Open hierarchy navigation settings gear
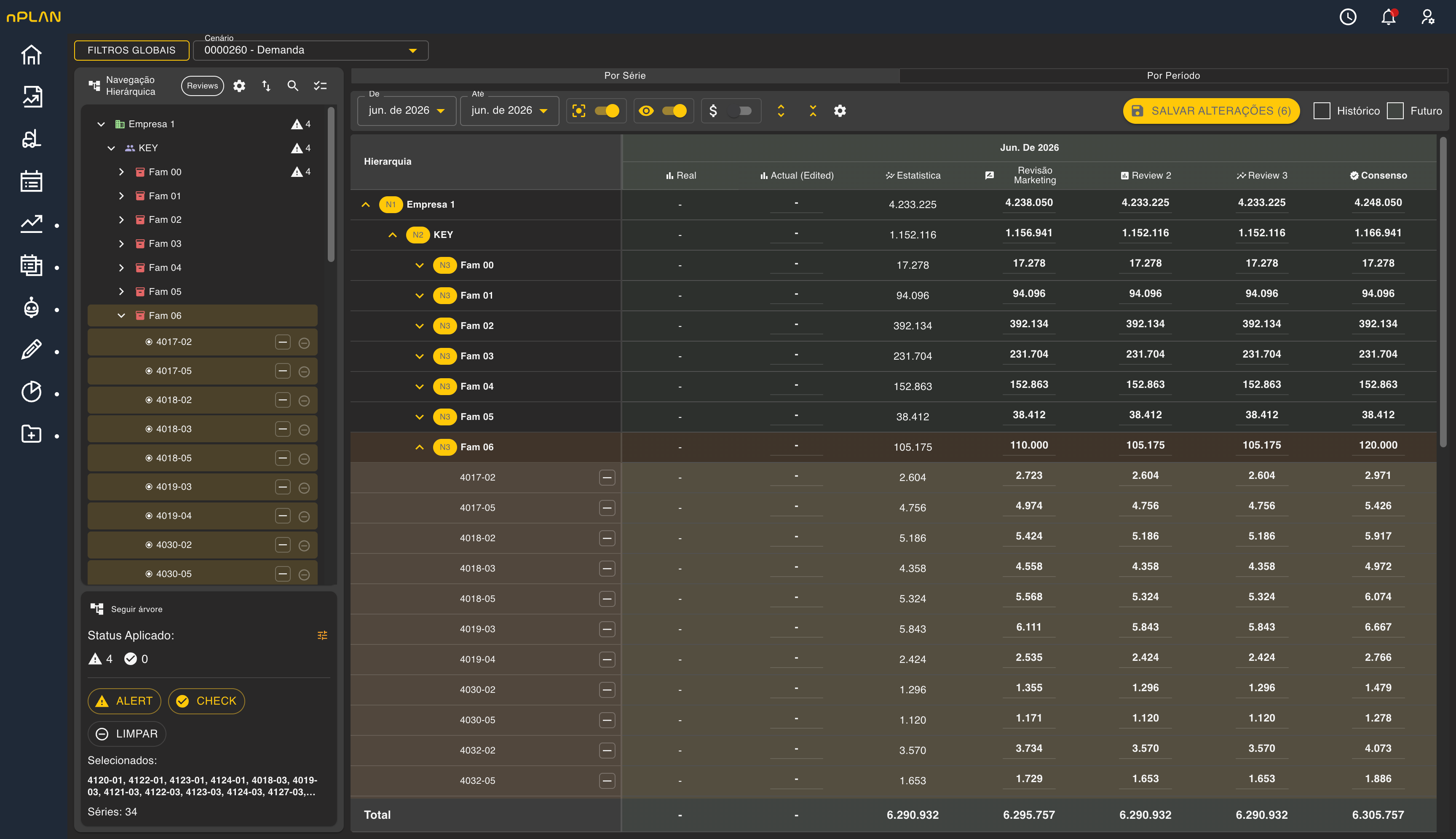Screen dimensions: 1456x839 point(239,86)
